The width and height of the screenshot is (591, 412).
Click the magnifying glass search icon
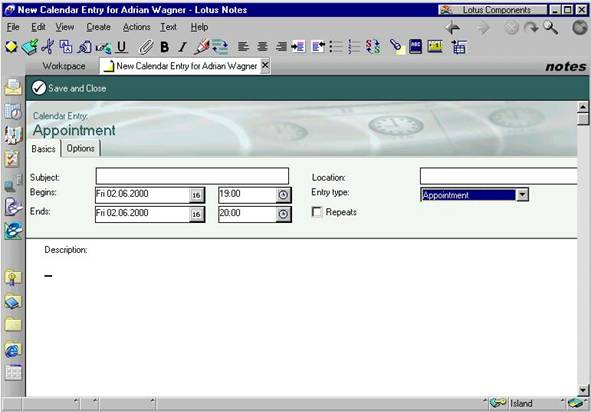coord(550,28)
